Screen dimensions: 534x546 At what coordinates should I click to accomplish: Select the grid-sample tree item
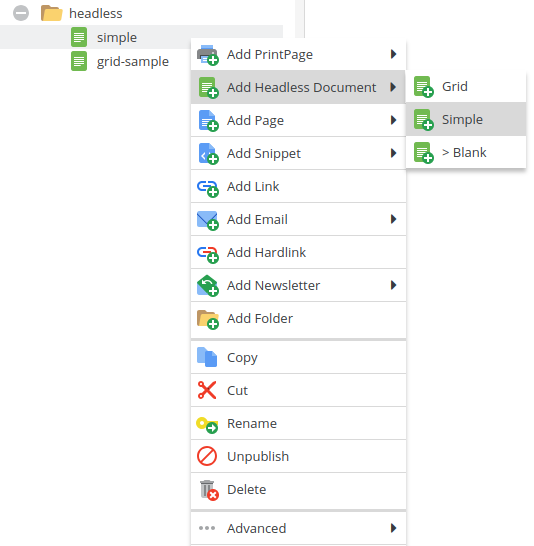(x=133, y=61)
